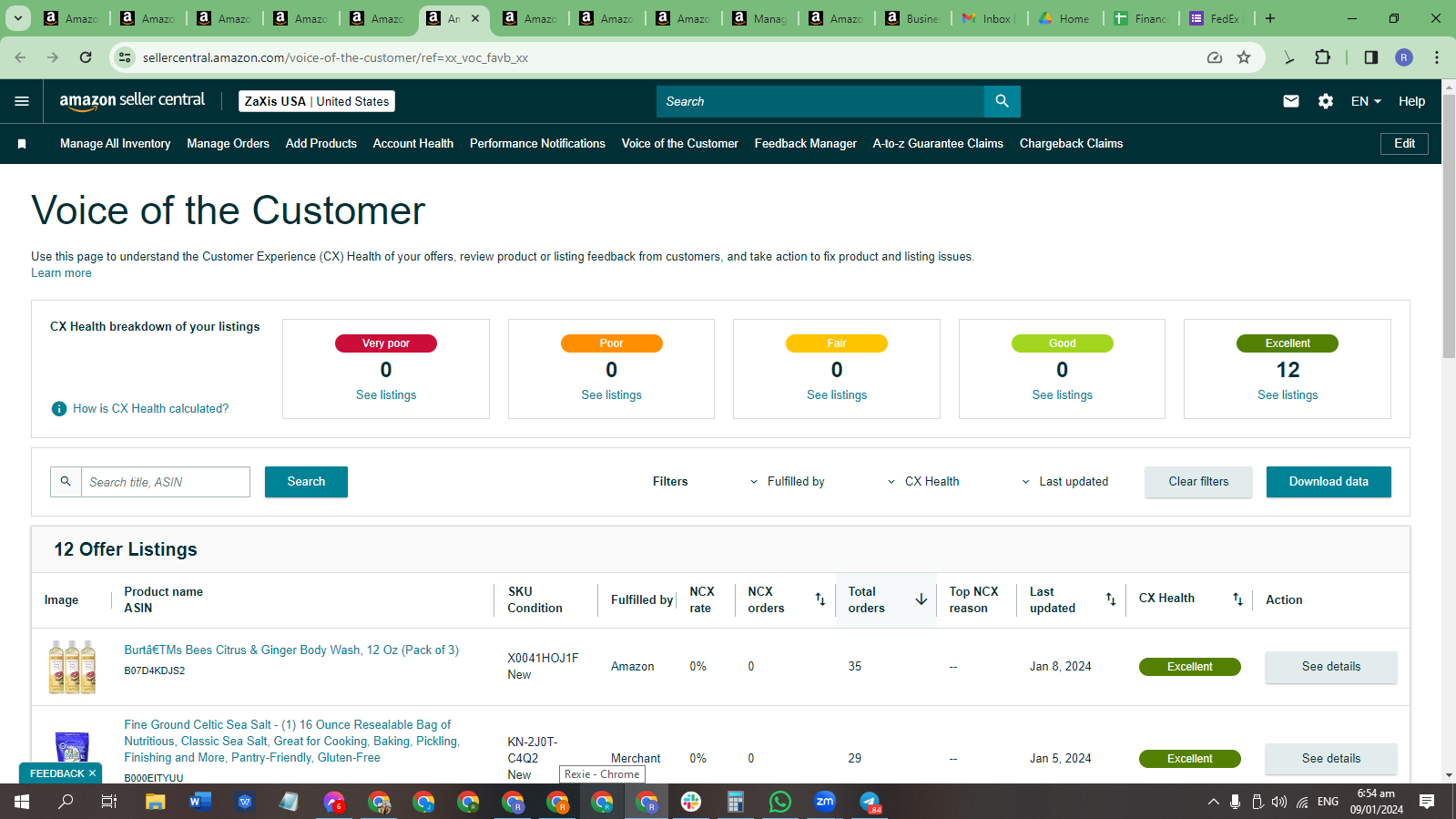
Task: Open Feedback Manager
Action: pos(806,144)
